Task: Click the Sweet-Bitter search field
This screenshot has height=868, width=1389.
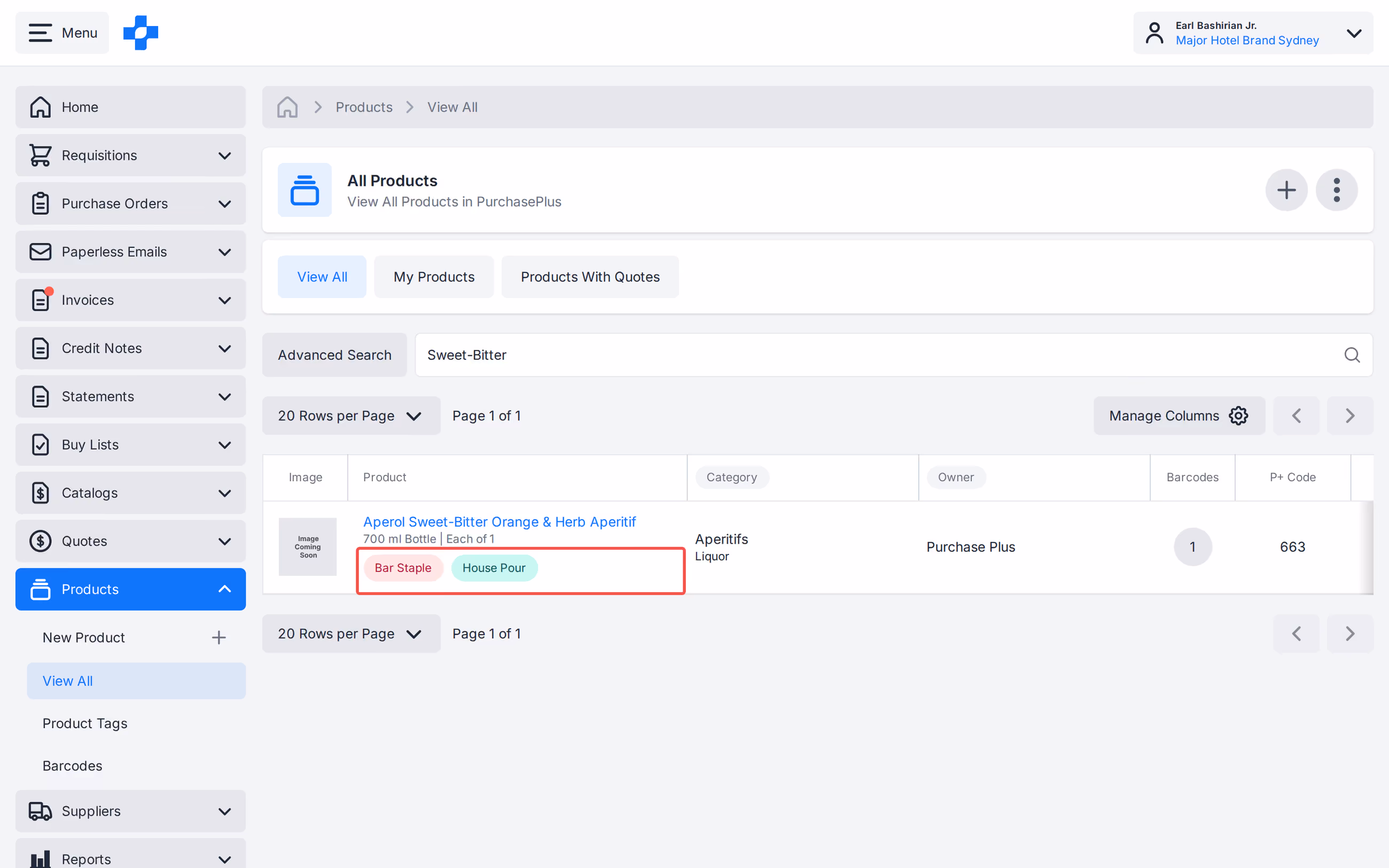Action: (893, 355)
